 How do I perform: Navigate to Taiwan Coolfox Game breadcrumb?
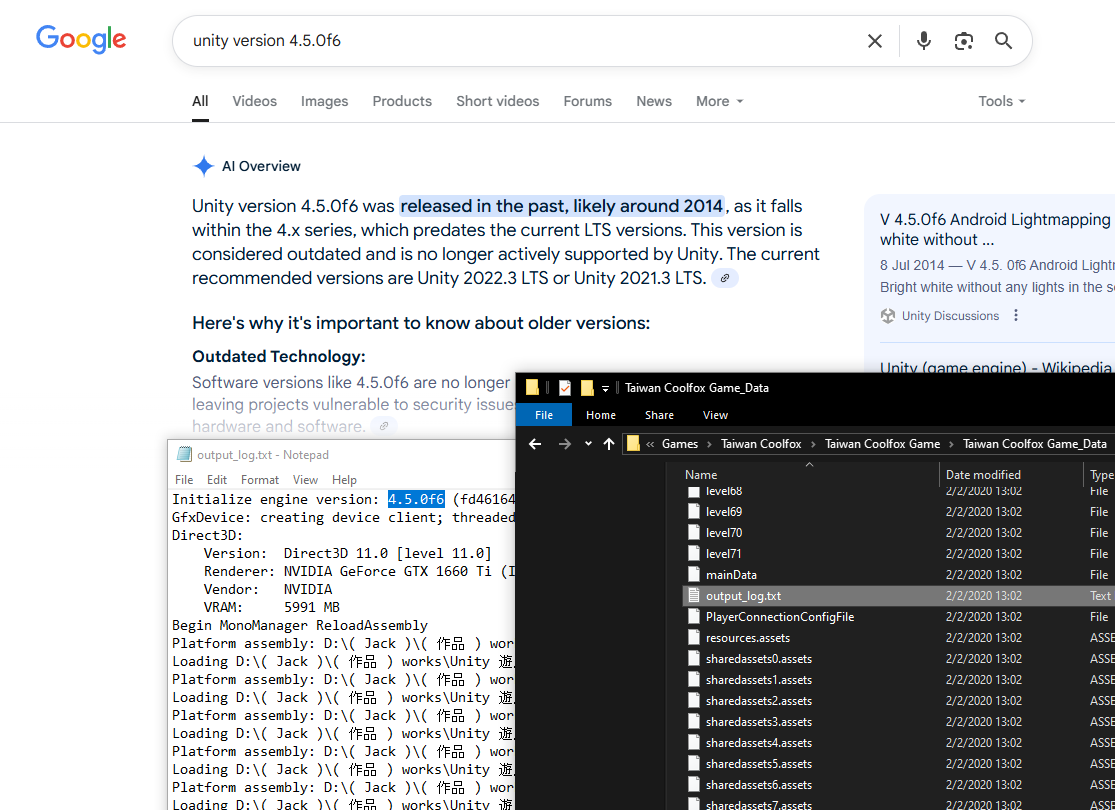tap(882, 444)
